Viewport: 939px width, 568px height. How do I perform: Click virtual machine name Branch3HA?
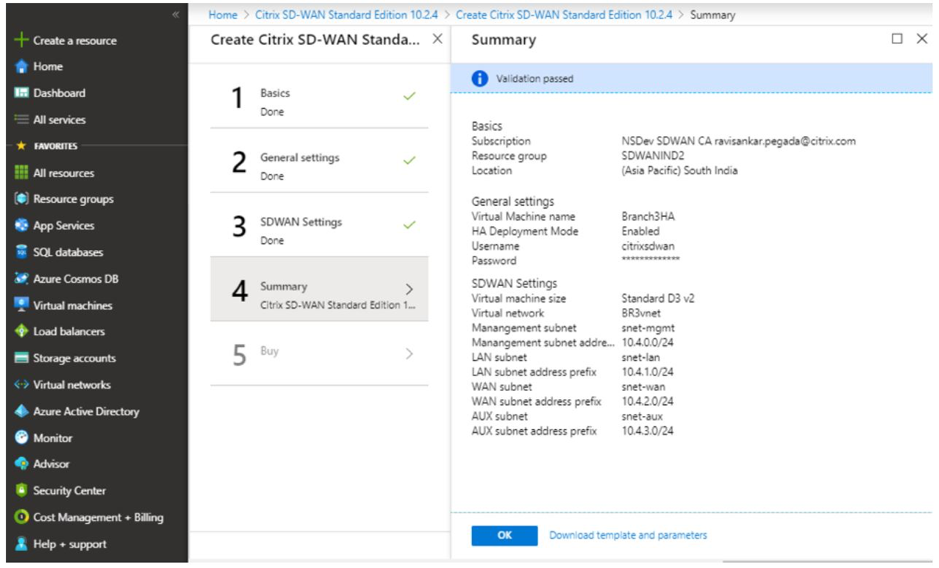[648, 216]
